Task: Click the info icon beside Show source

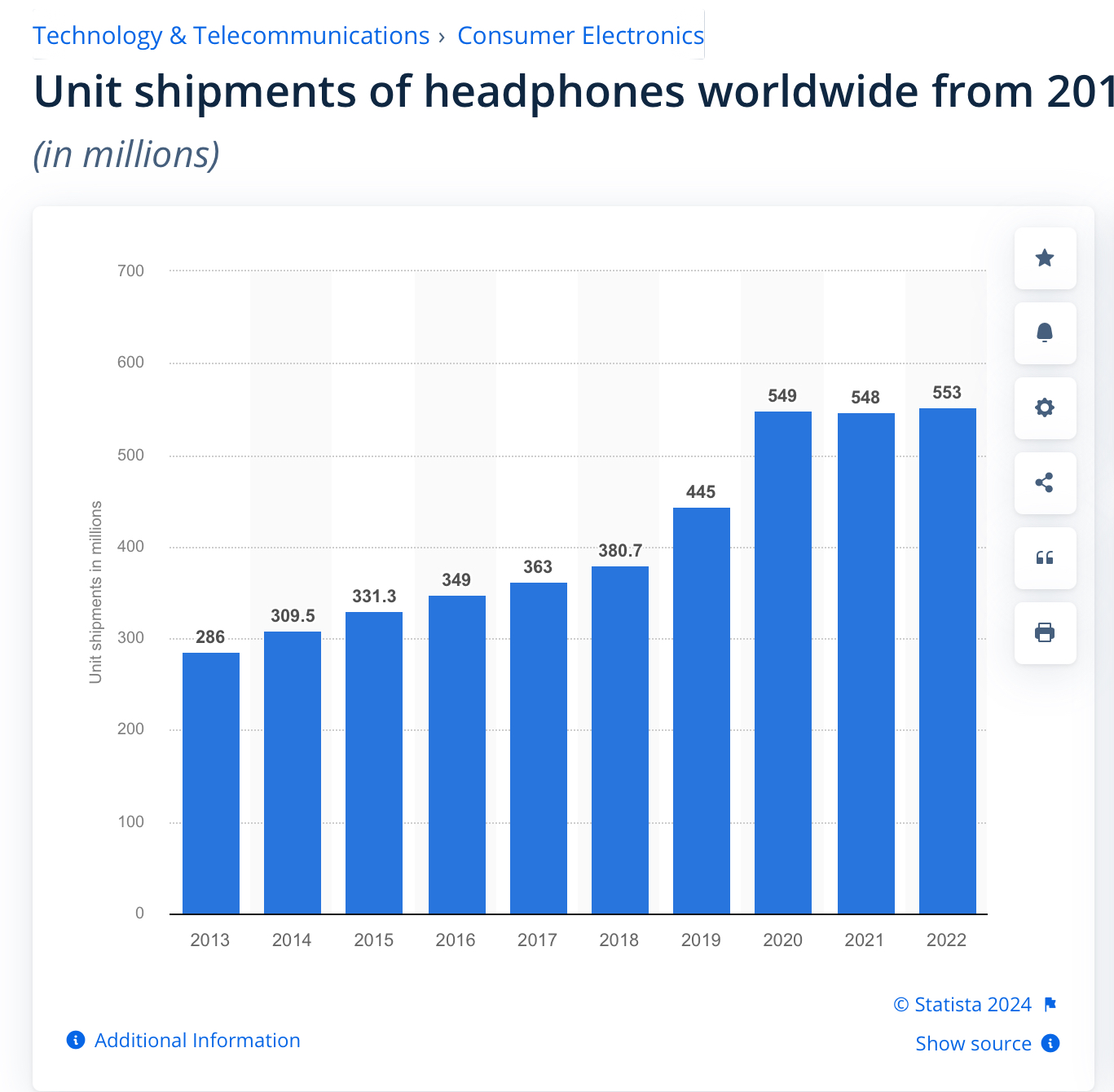Action: tap(1051, 1043)
